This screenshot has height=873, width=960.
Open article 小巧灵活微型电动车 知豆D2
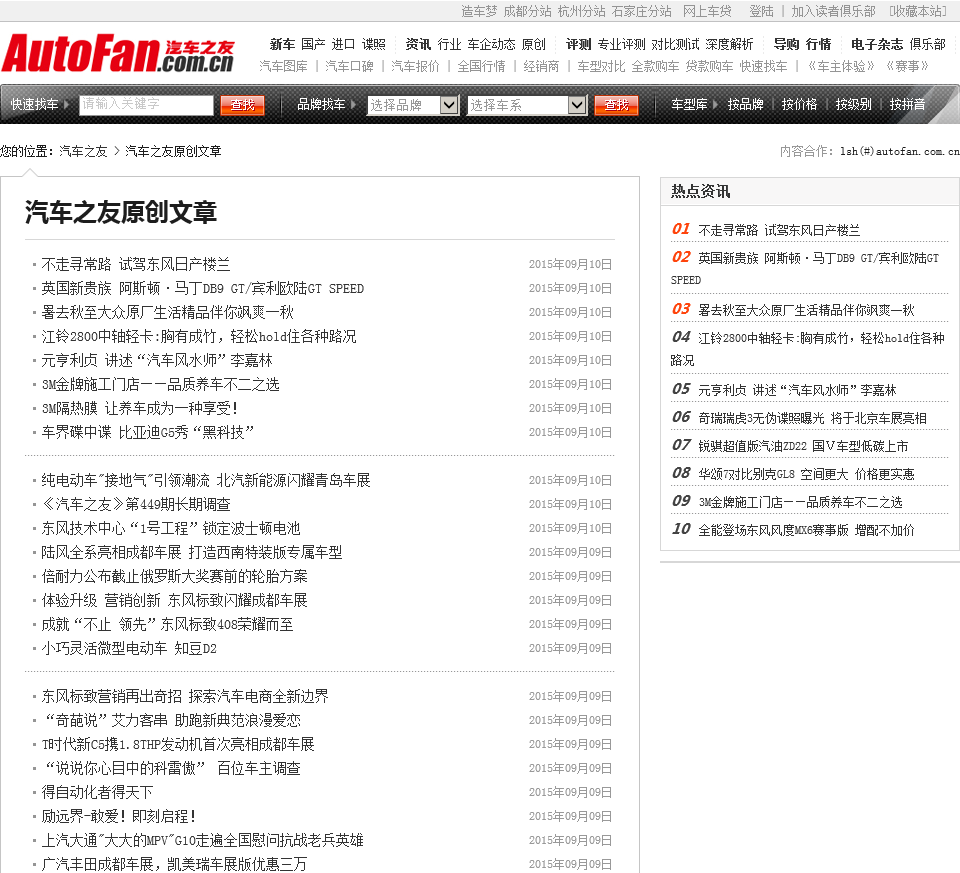(x=129, y=648)
